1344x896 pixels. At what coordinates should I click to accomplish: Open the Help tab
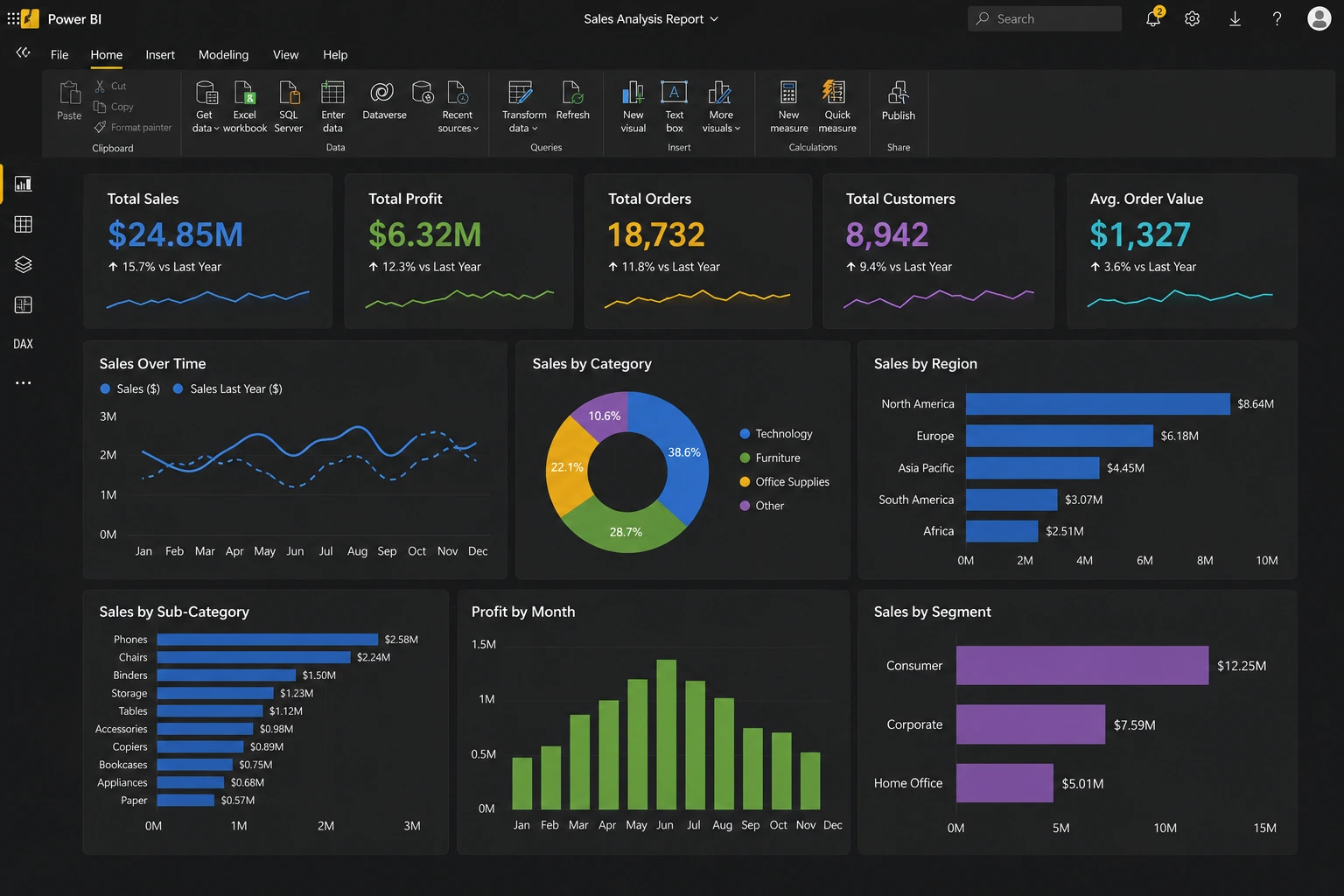(x=335, y=54)
